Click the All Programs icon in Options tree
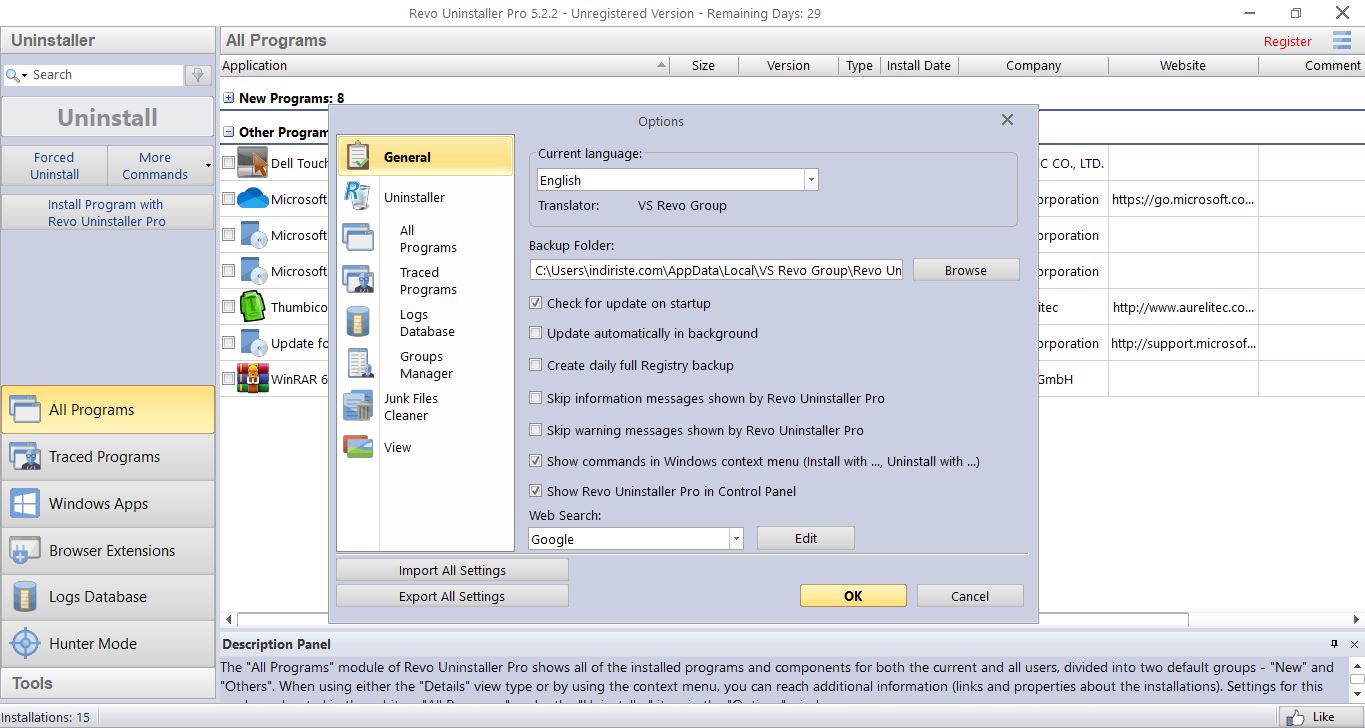Screen dimensions: 1365x728 point(357,237)
